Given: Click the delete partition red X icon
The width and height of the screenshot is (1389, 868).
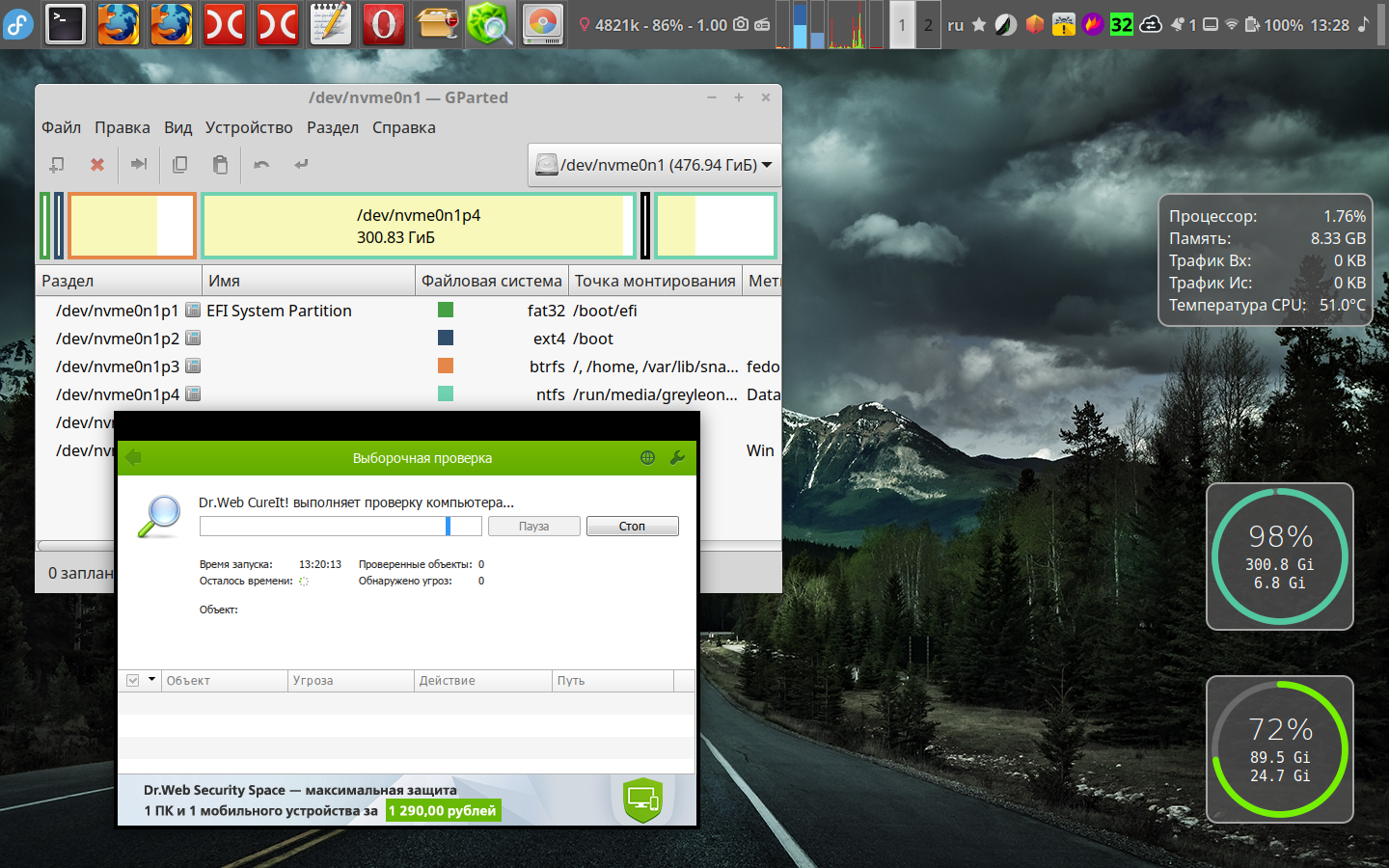Looking at the screenshot, I should (x=97, y=165).
